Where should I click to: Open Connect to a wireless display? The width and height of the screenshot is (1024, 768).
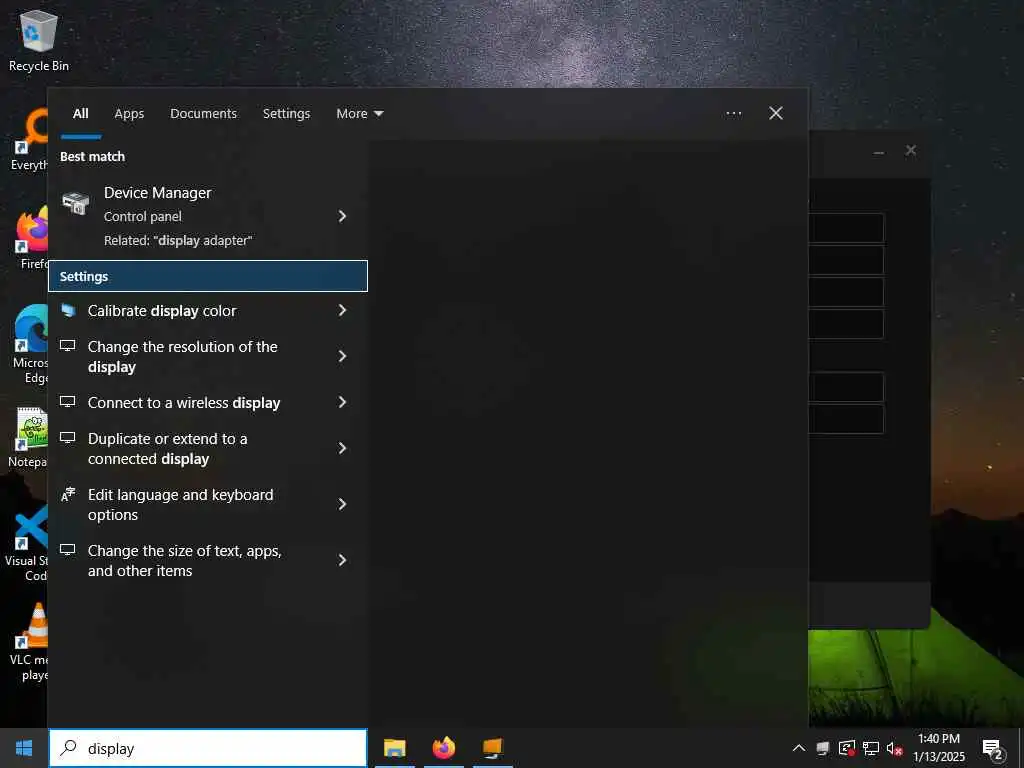click(208, 403)
